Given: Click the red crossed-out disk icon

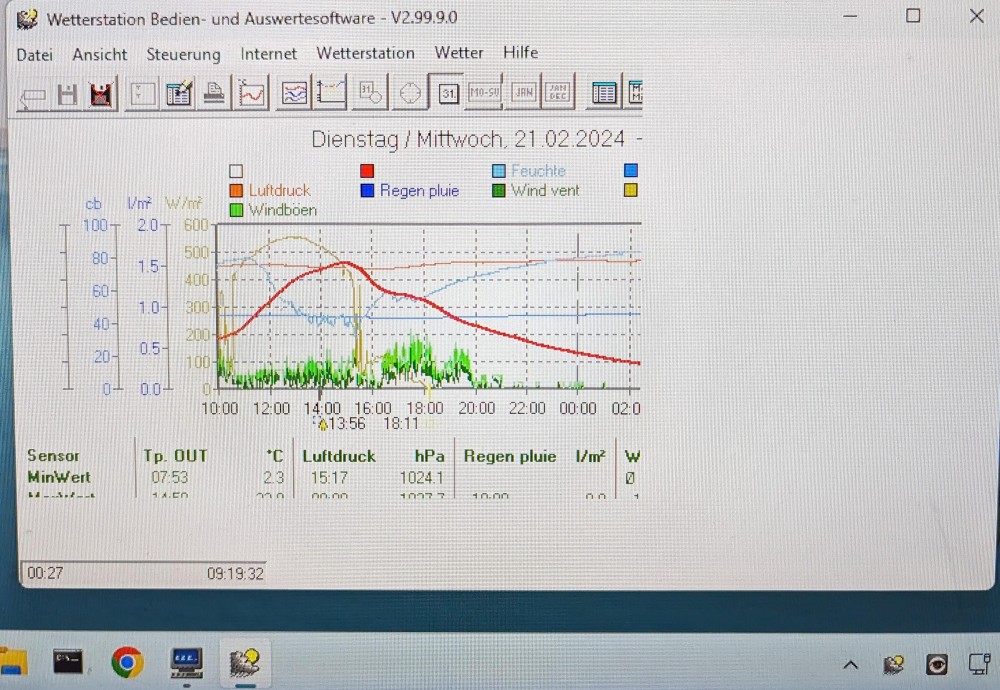Looking at the screenshot, I should click(101, 95).
